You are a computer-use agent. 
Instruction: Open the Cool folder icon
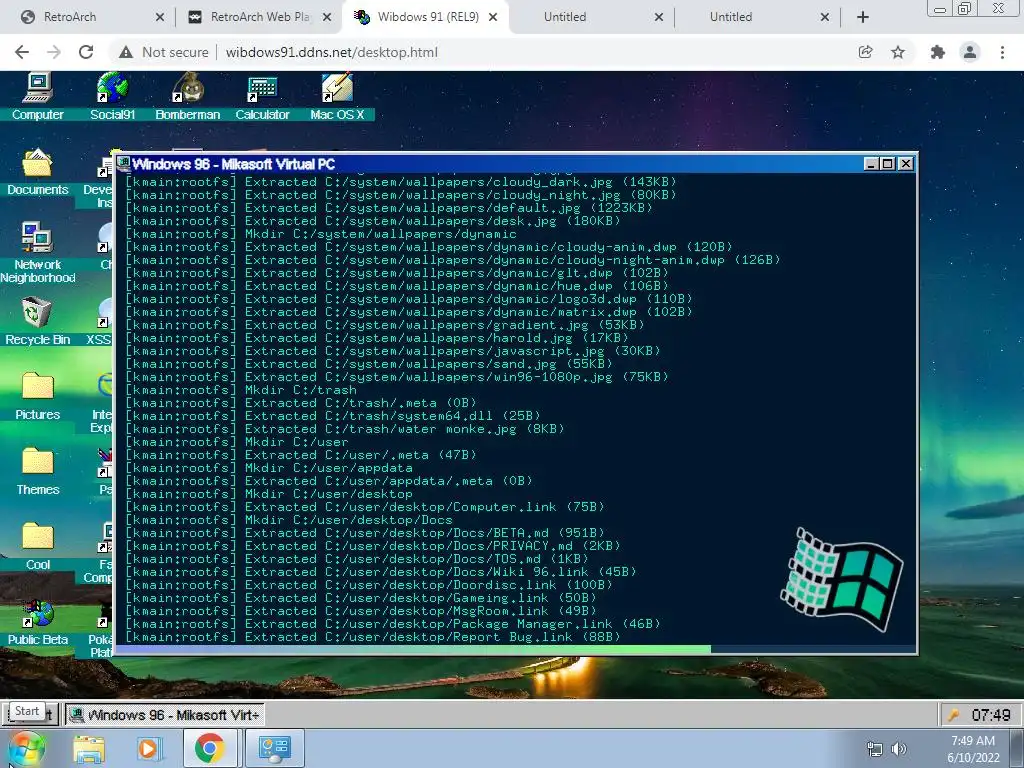[37, 547]
